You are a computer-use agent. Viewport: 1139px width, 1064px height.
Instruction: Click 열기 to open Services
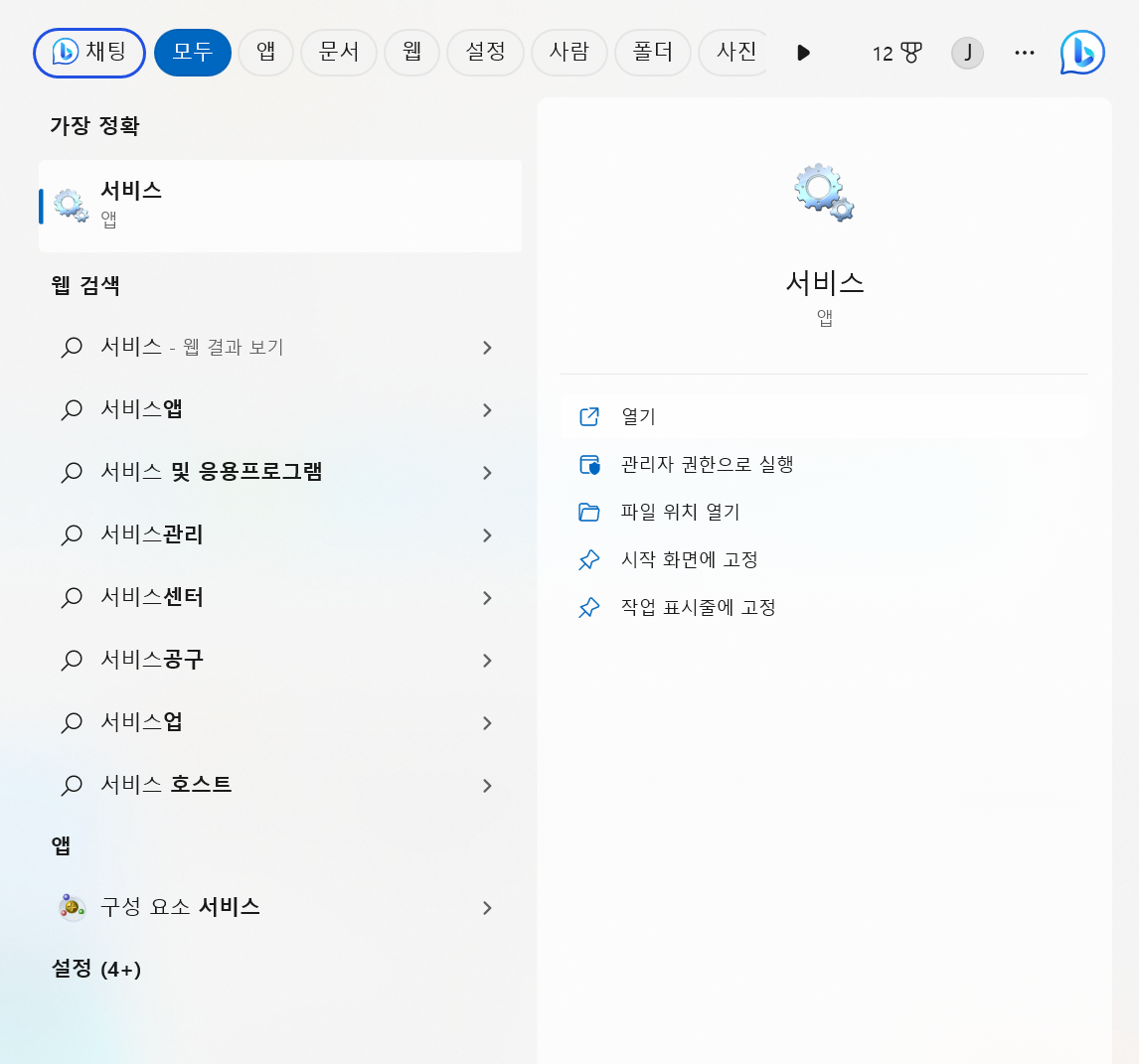coord(824,416)
